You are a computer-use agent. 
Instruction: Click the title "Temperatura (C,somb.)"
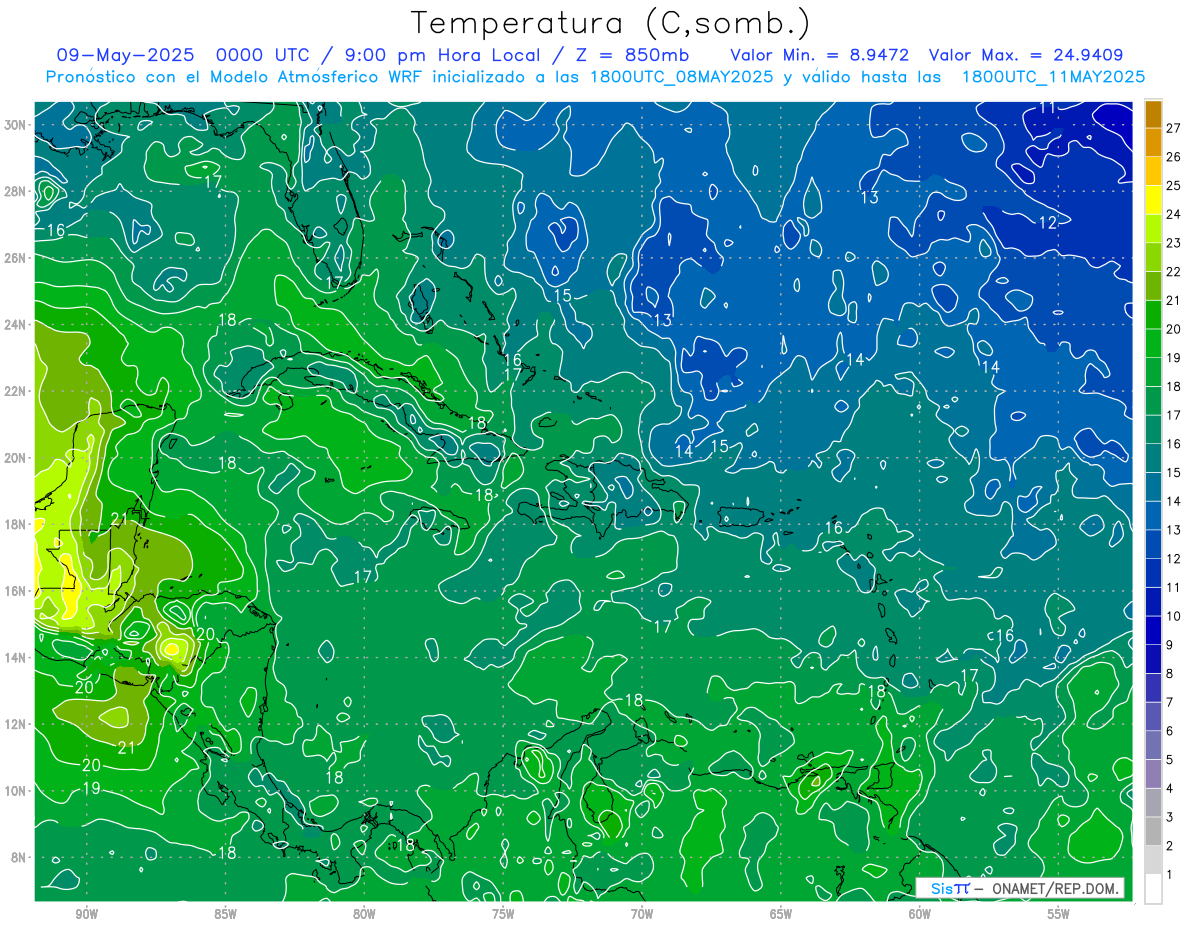pyautogui.click(x=610, y=23)
